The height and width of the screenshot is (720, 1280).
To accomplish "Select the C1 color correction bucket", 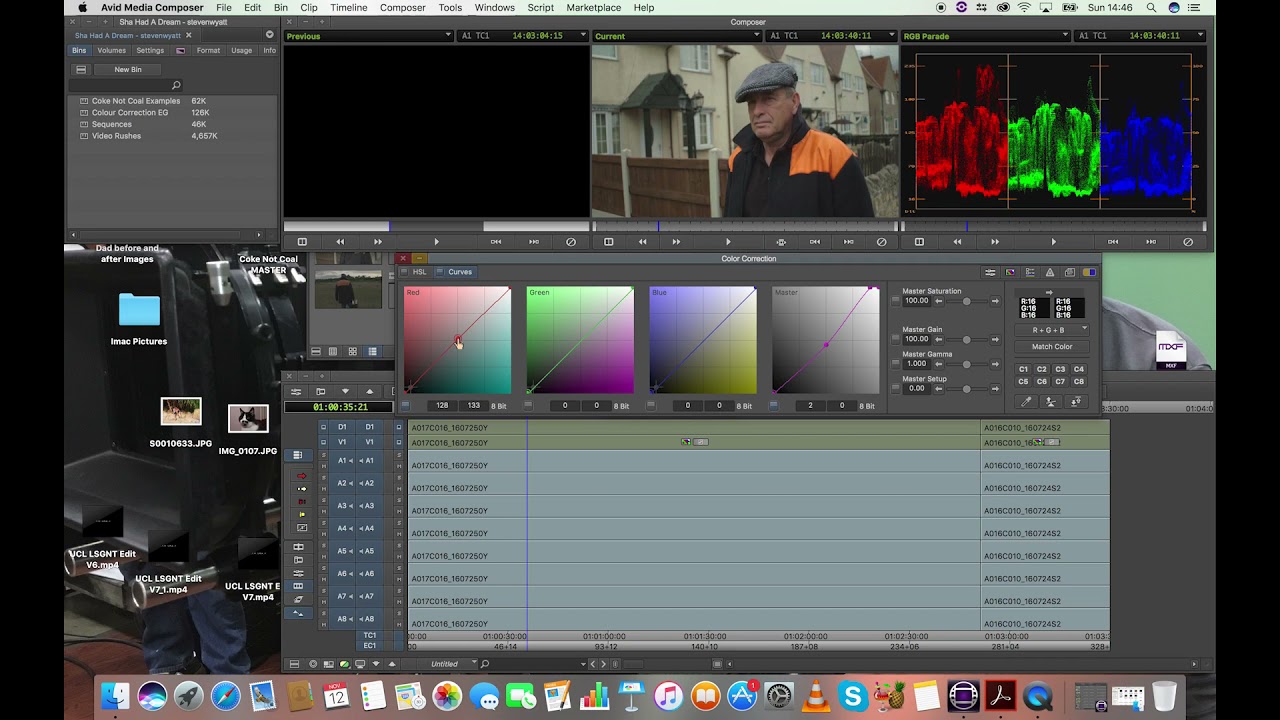I will click(1023, 369).
